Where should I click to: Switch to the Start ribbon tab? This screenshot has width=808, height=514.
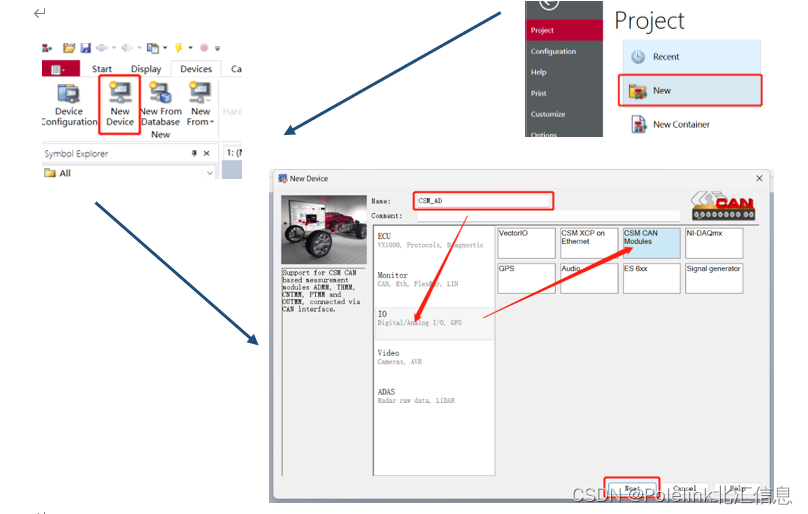click(102, 69)
